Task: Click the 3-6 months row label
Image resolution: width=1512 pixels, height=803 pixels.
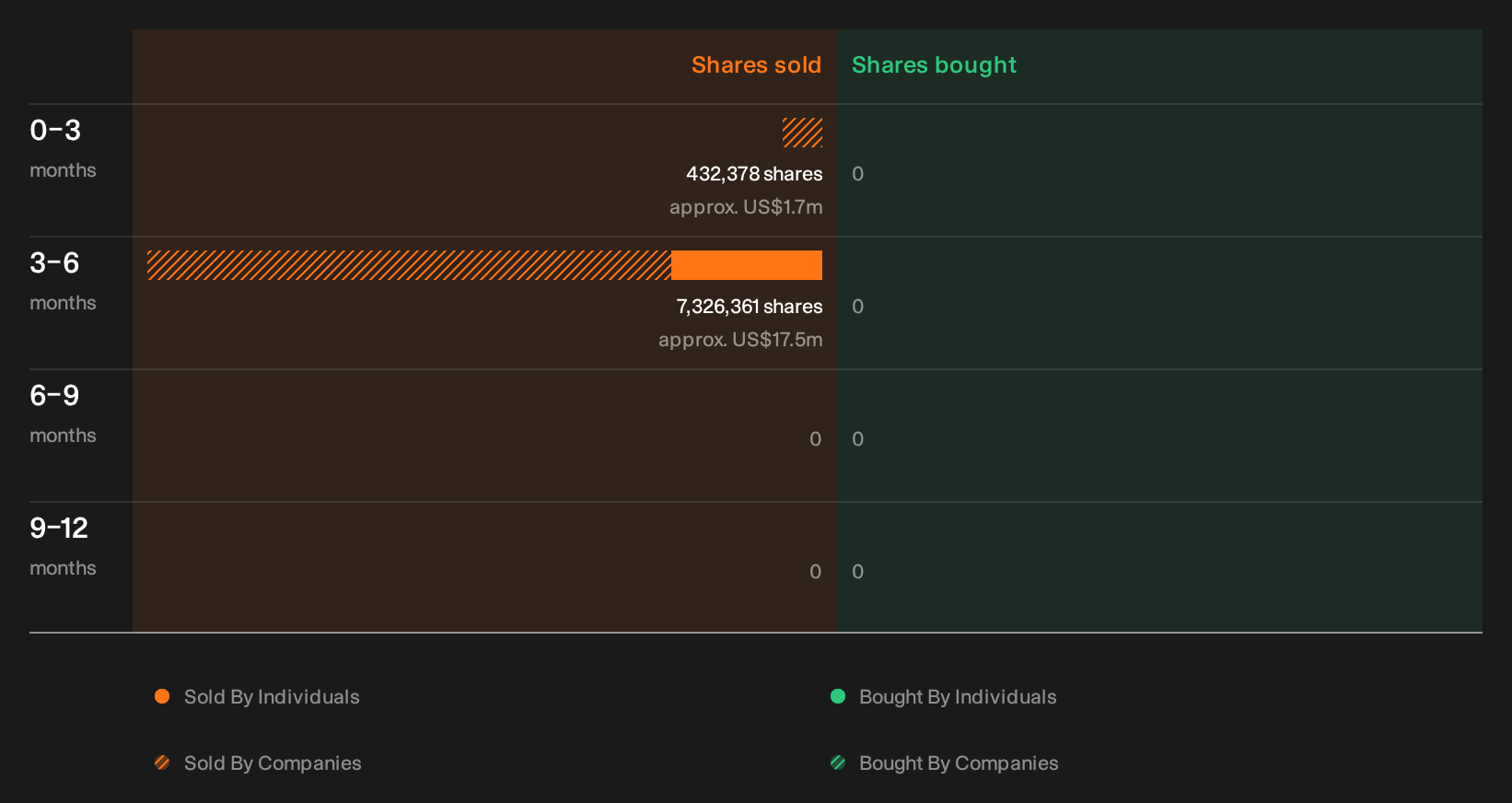Action: (63, 281)
